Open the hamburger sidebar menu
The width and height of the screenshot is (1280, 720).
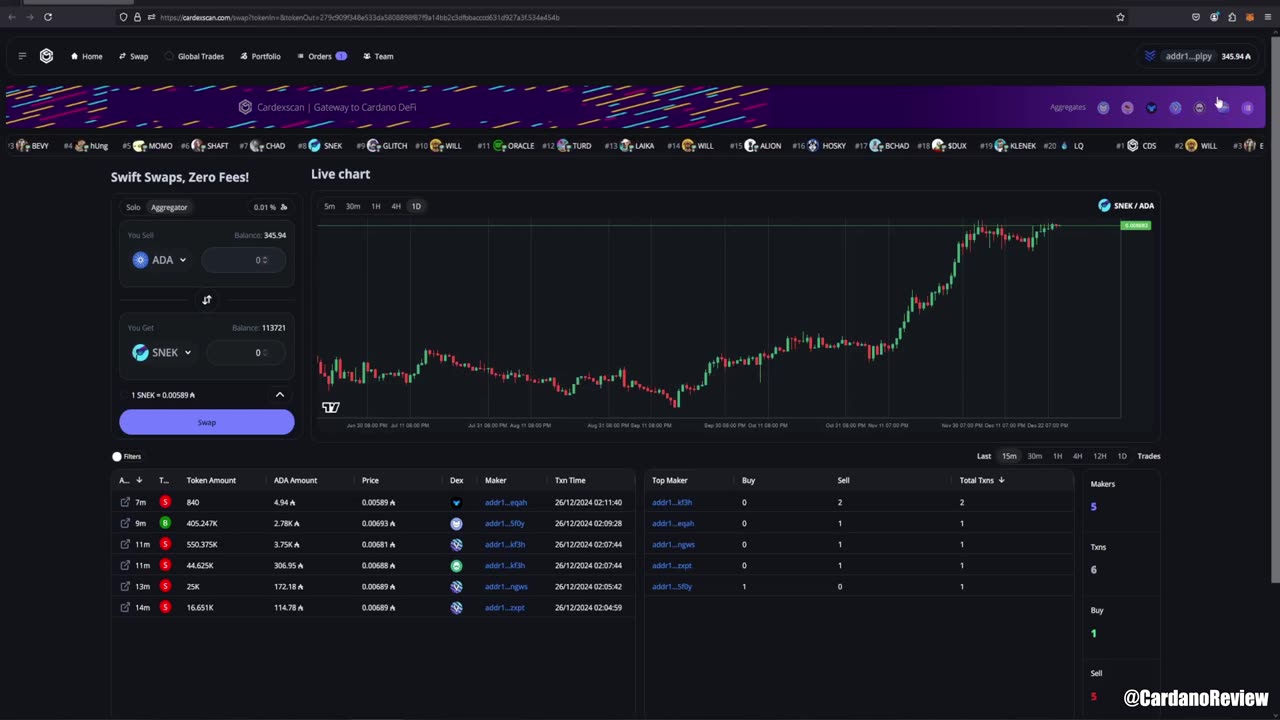pyautogui.click(x=22, y=56)
